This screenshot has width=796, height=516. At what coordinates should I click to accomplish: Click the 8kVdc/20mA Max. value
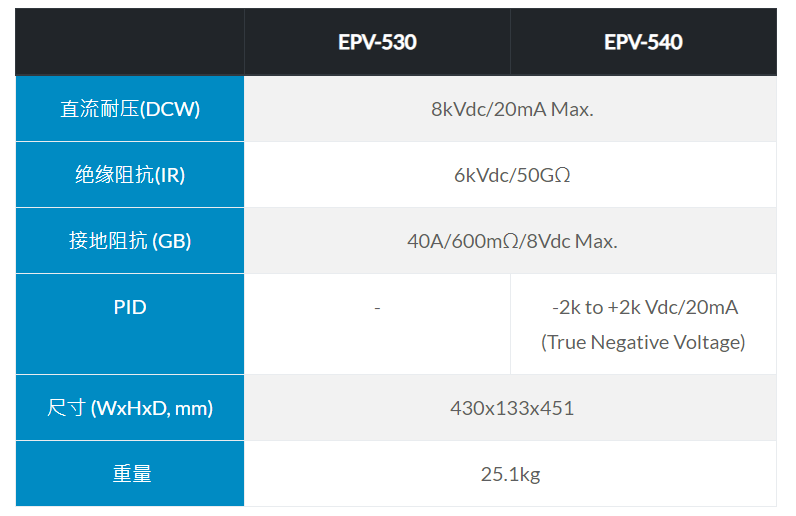512,109
